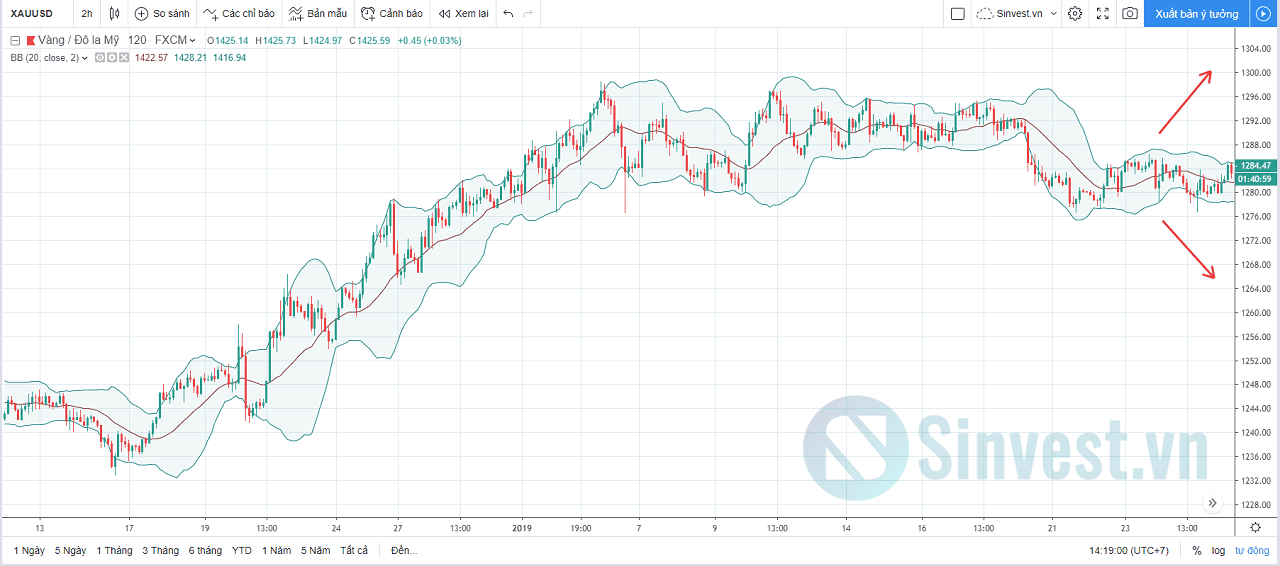Select the 5 Năm time range
This screenshot has width=1280, height=566.
click(316, 551)
